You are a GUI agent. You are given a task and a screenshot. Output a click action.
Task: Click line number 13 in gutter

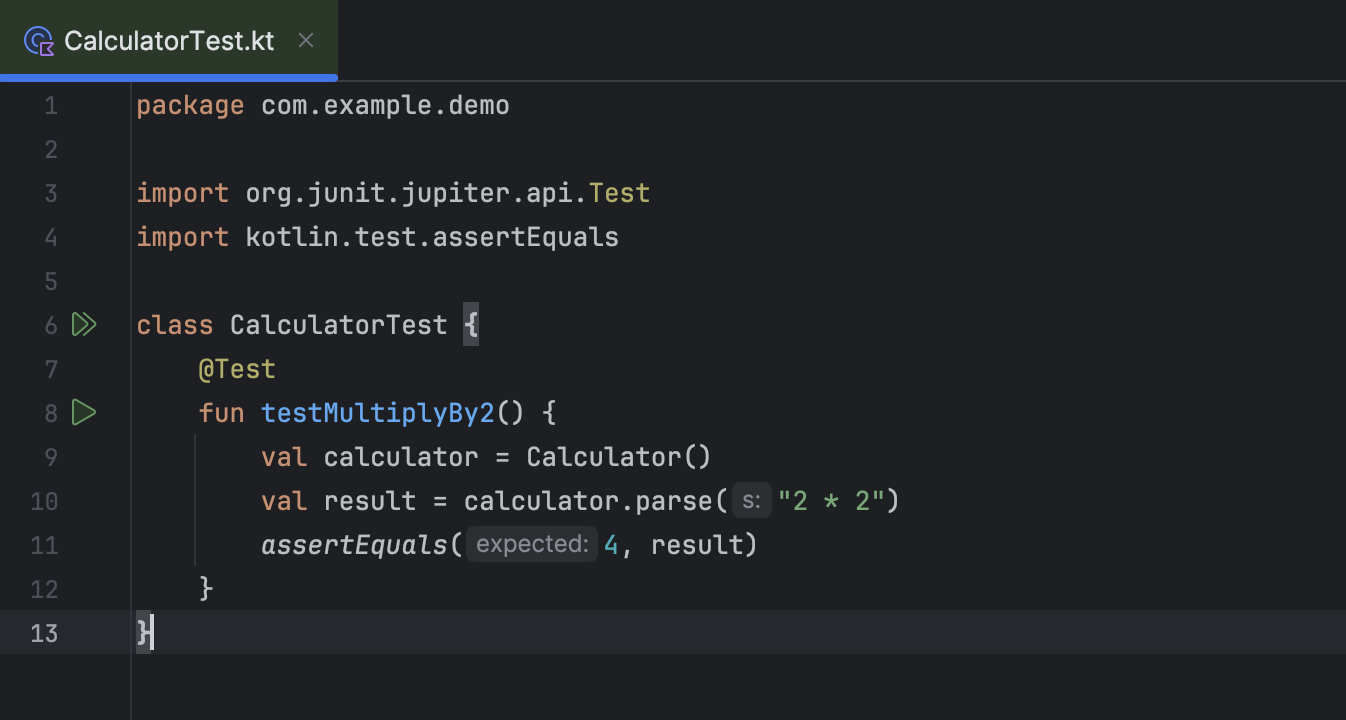click(44, 633)
